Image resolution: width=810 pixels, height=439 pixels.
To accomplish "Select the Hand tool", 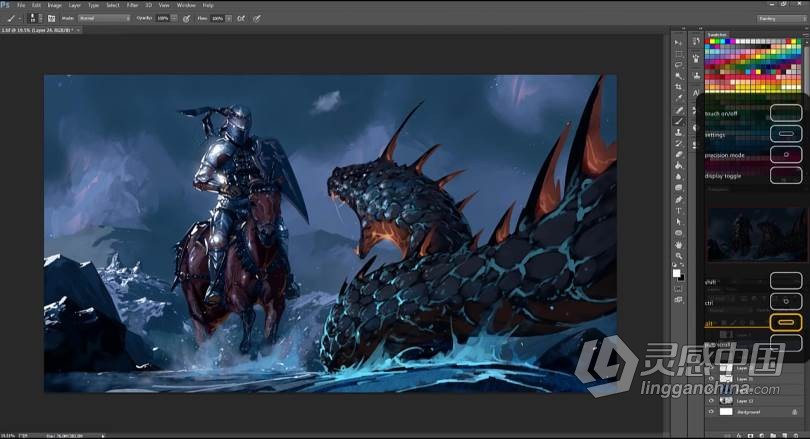I will [x=678, y=244].
